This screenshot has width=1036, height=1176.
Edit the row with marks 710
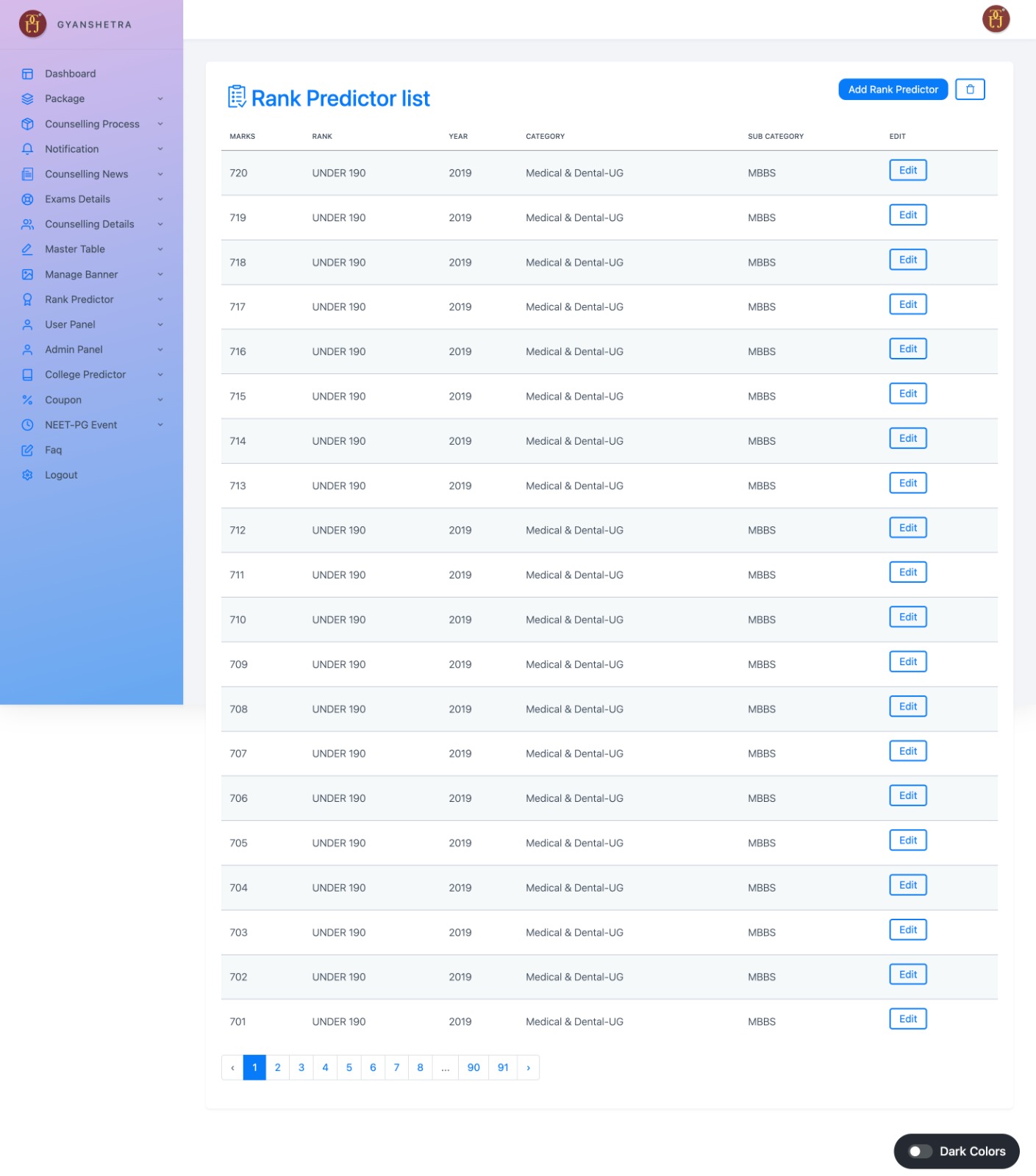[908, 617]
